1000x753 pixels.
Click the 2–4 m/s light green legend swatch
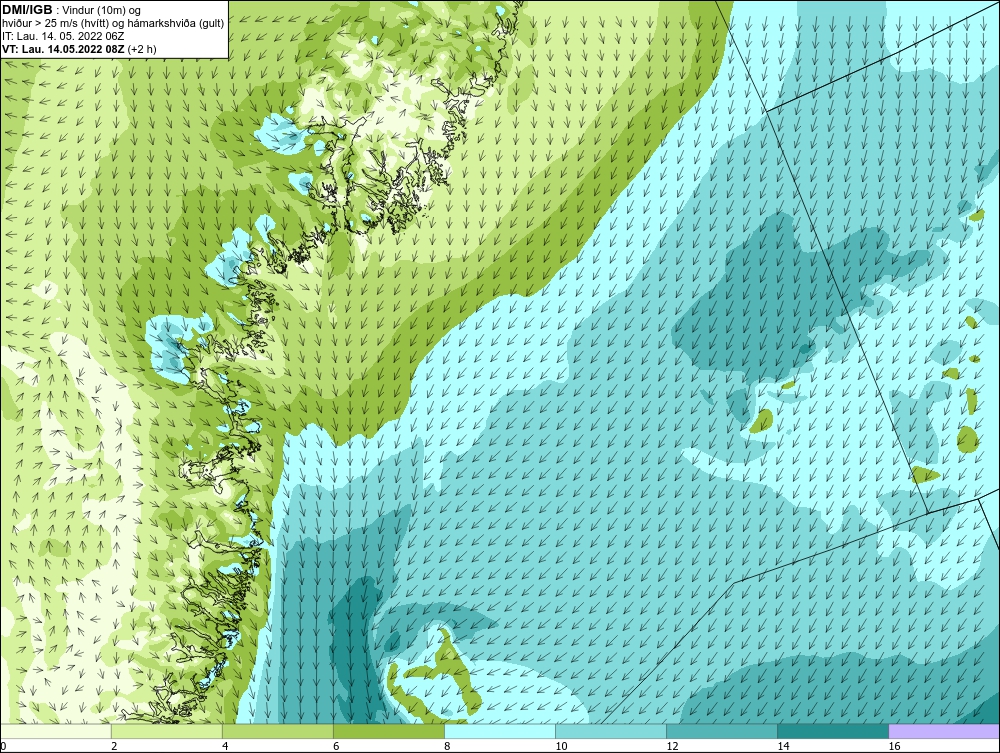tap(166, 731)
